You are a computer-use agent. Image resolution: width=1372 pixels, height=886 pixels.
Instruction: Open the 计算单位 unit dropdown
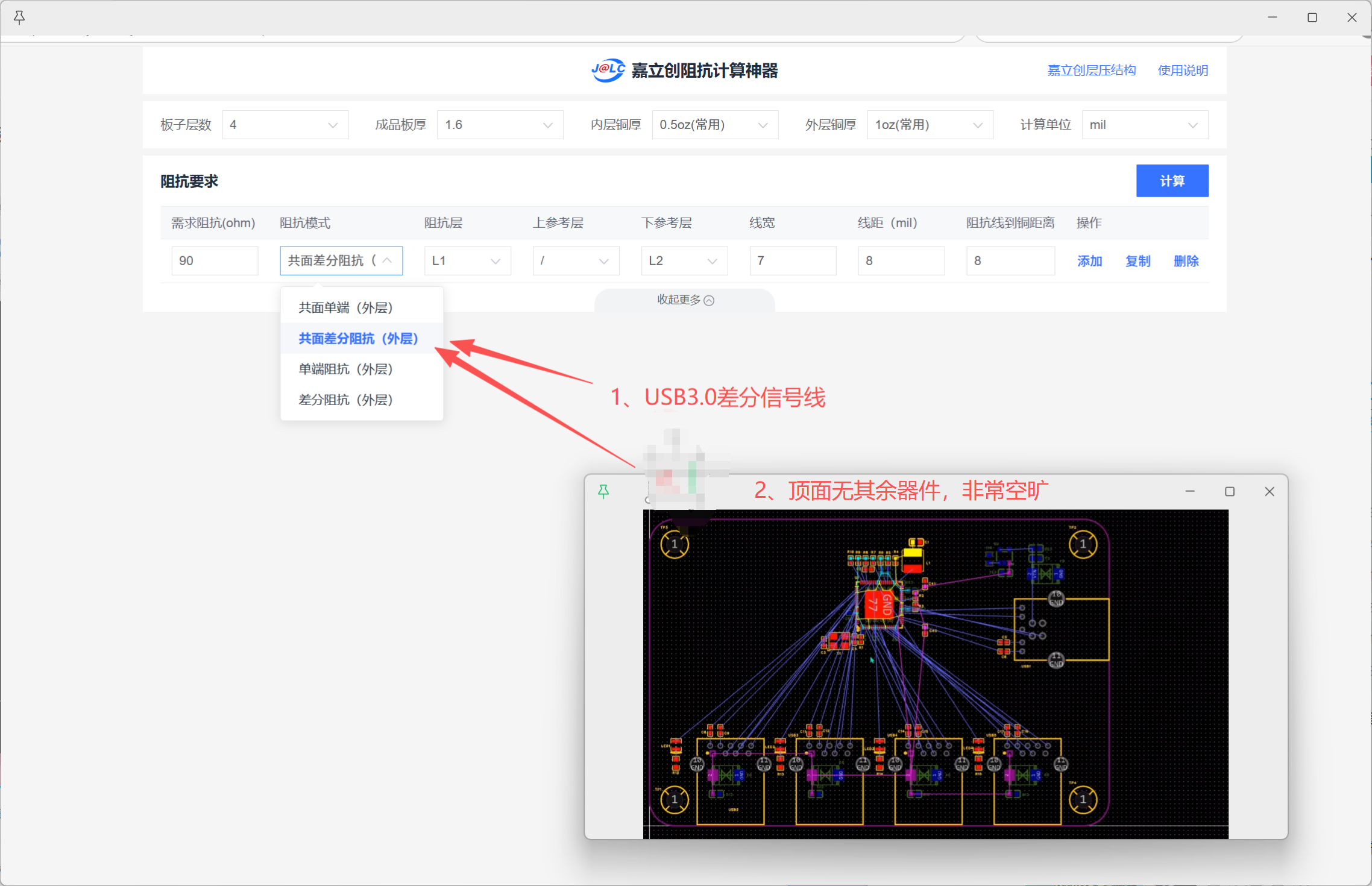1144,125
